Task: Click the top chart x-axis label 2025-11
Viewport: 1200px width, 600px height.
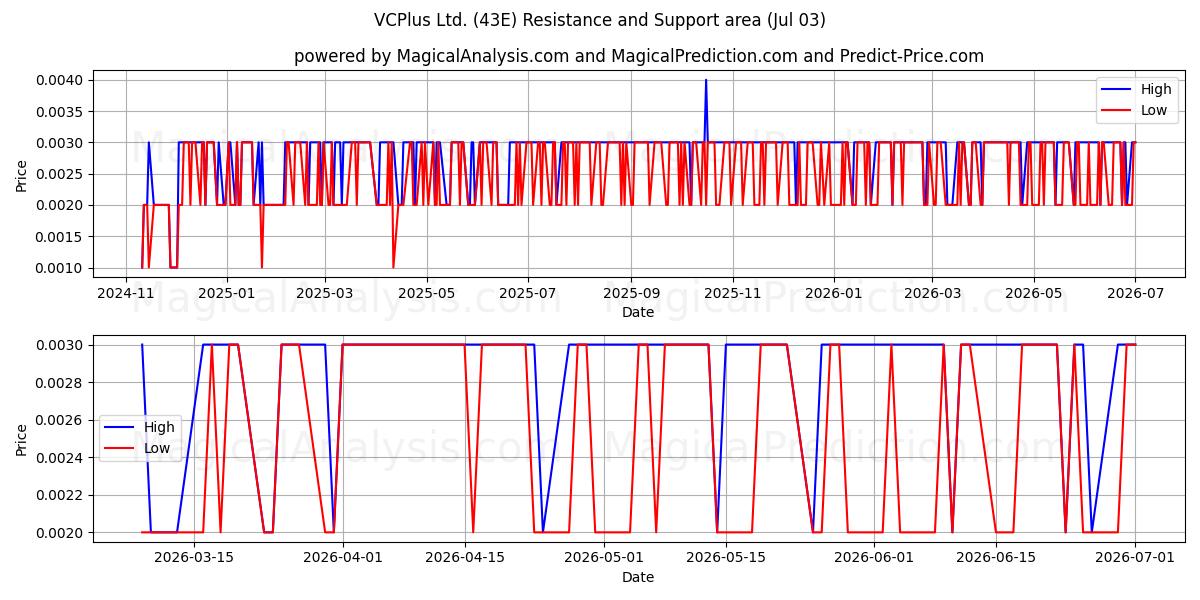Action: coord(733,293)
